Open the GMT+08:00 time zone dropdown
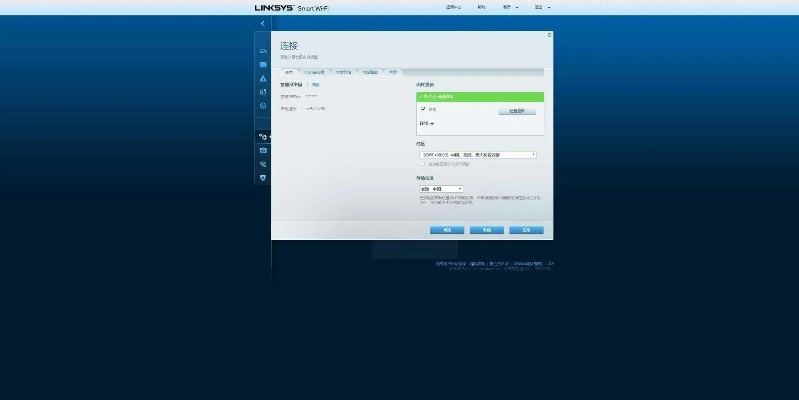 (477, 155)
